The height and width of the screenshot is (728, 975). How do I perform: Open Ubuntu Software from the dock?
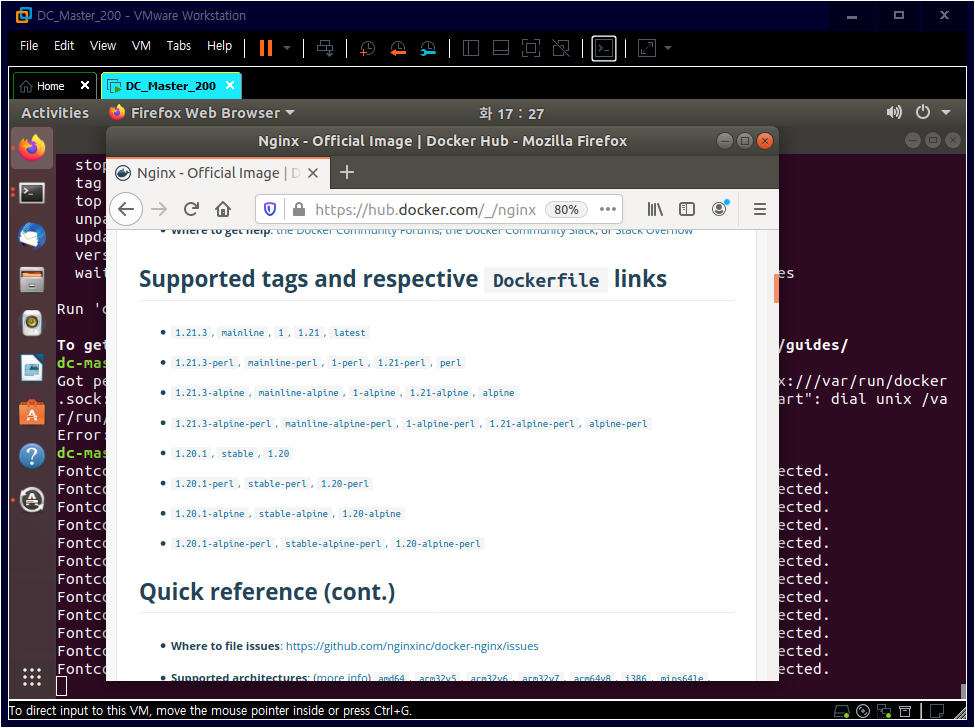click(x=32, y=412)
